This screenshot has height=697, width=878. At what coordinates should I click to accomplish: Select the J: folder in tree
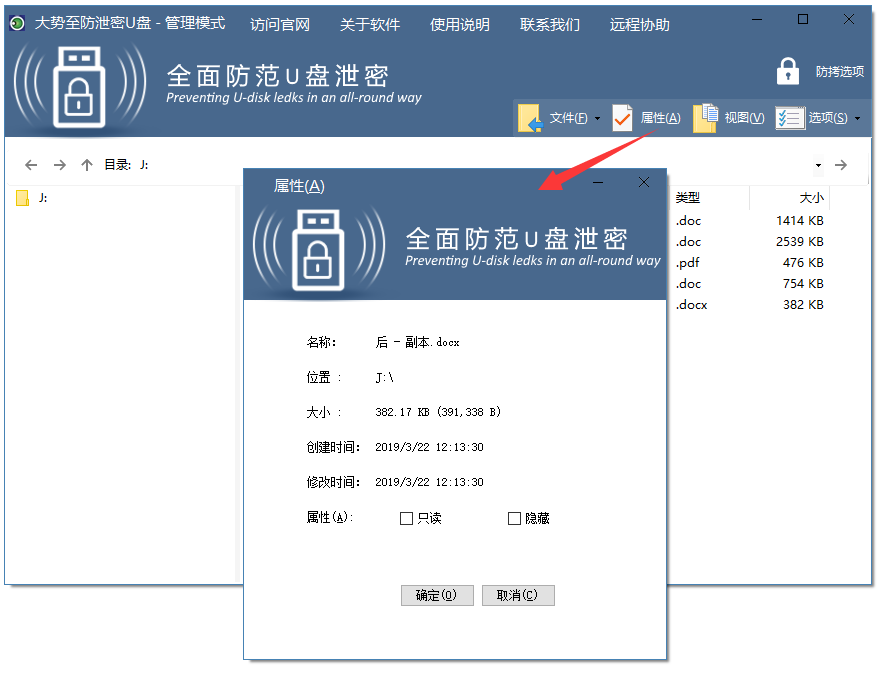click(x=42, y=198)
